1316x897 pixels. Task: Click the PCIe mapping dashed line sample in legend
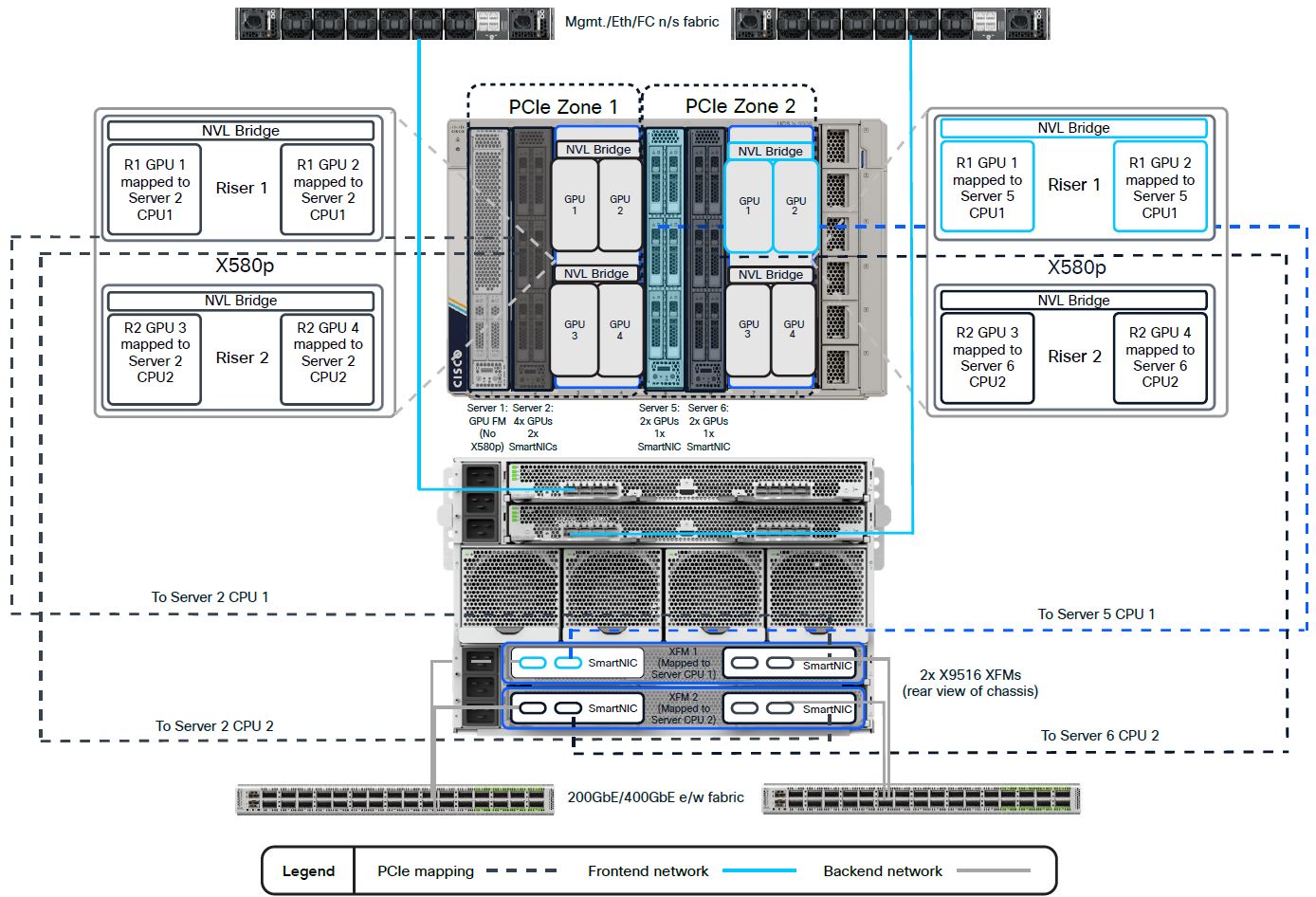[x=522, y=871]
